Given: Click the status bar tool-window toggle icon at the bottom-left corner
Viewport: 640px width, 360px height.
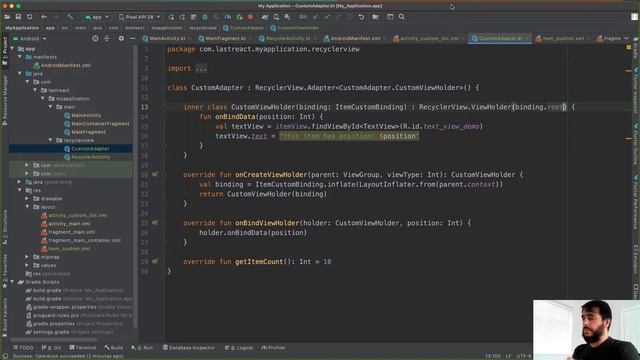Looking at the screenshot, I should (5, 356).
